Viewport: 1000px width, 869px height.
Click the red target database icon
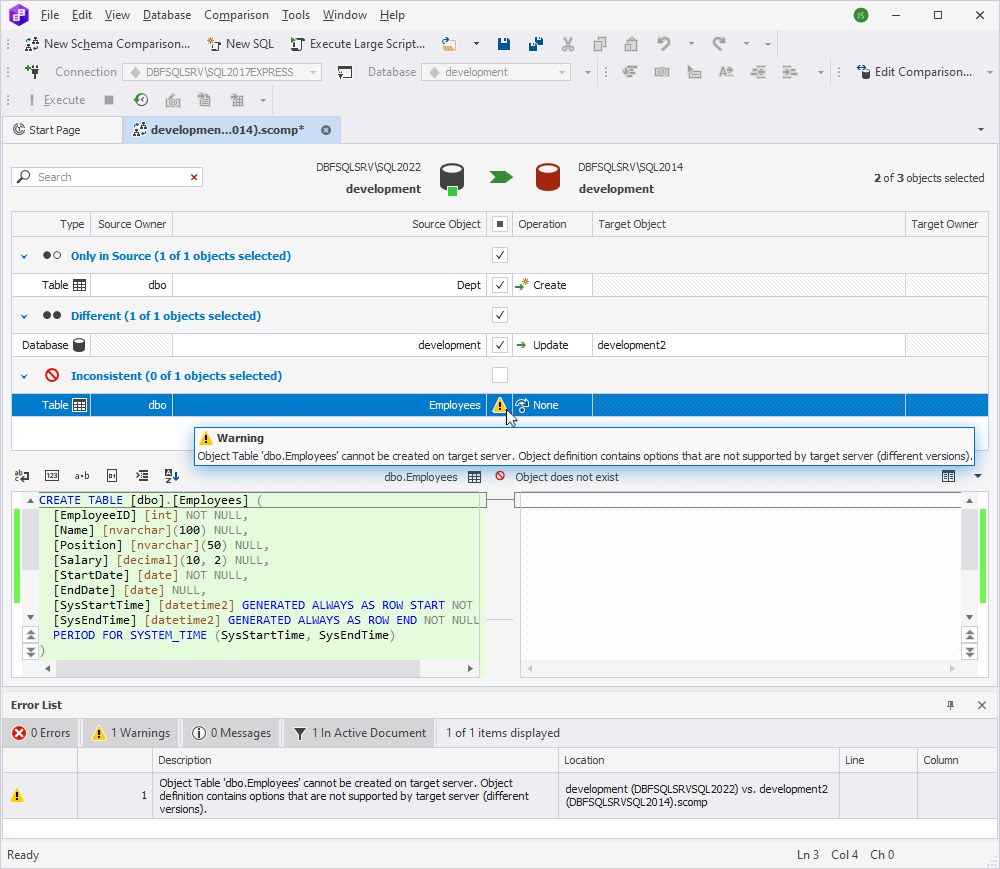[x=548, y=177]
